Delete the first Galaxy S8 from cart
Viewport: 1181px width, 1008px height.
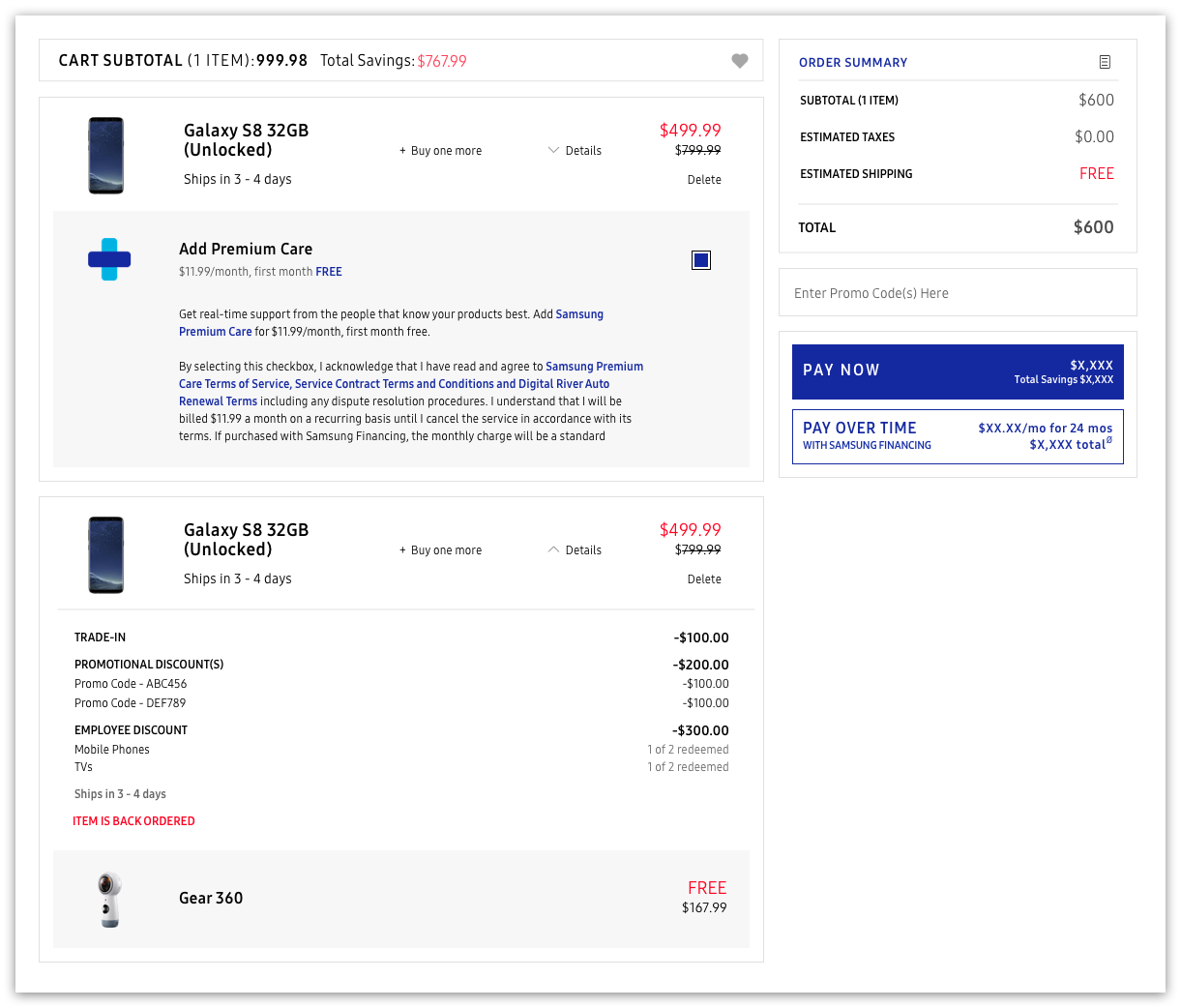(704, 180)
